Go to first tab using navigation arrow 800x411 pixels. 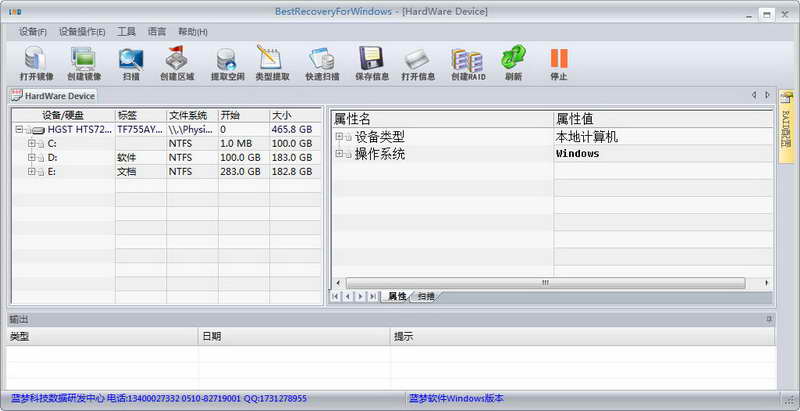click(x=335, y=296)
